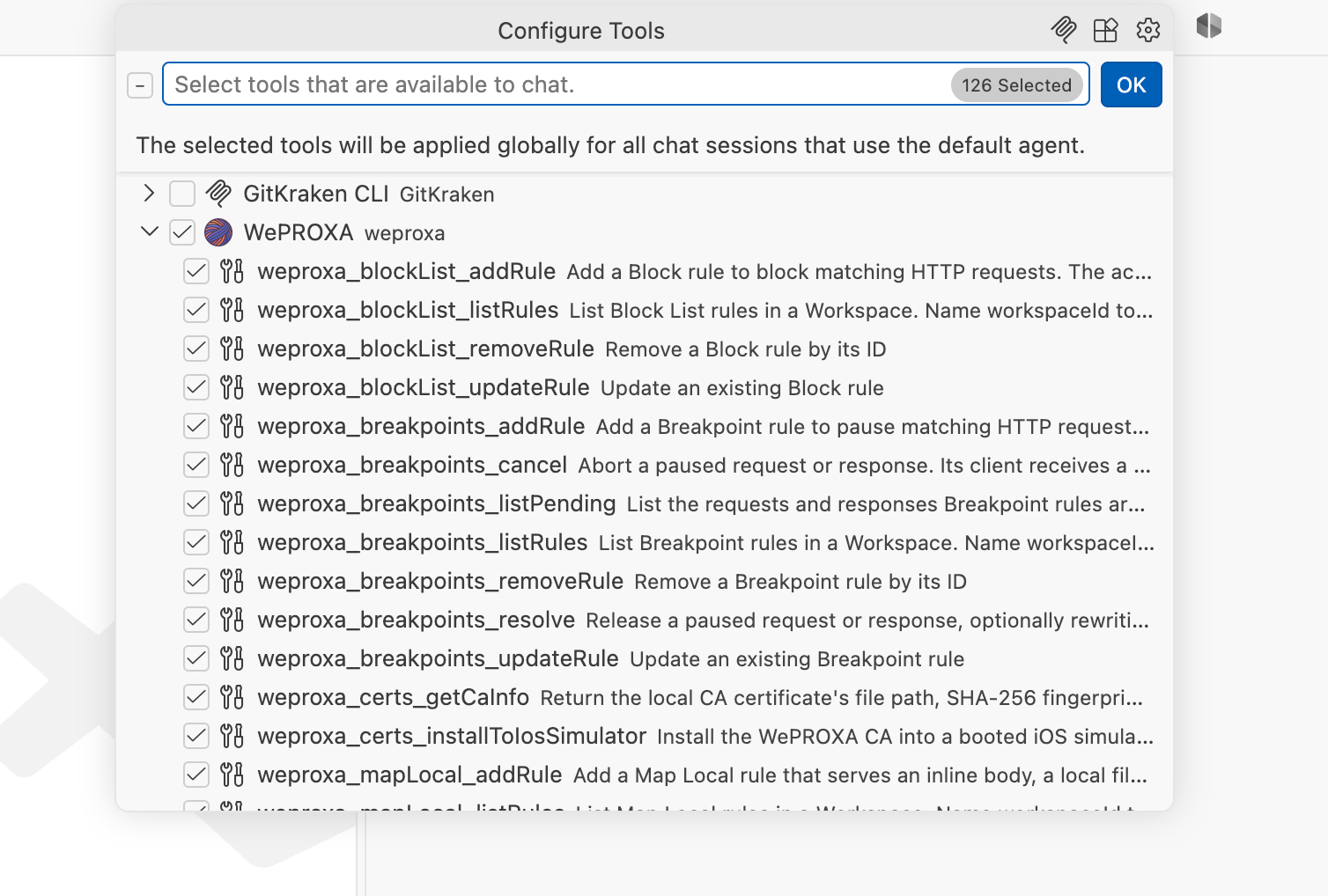This screenshot has height=896, width=1328.
Task: Click tool icon beside weproxa_breakpoints_listPending
Action: 232,503
